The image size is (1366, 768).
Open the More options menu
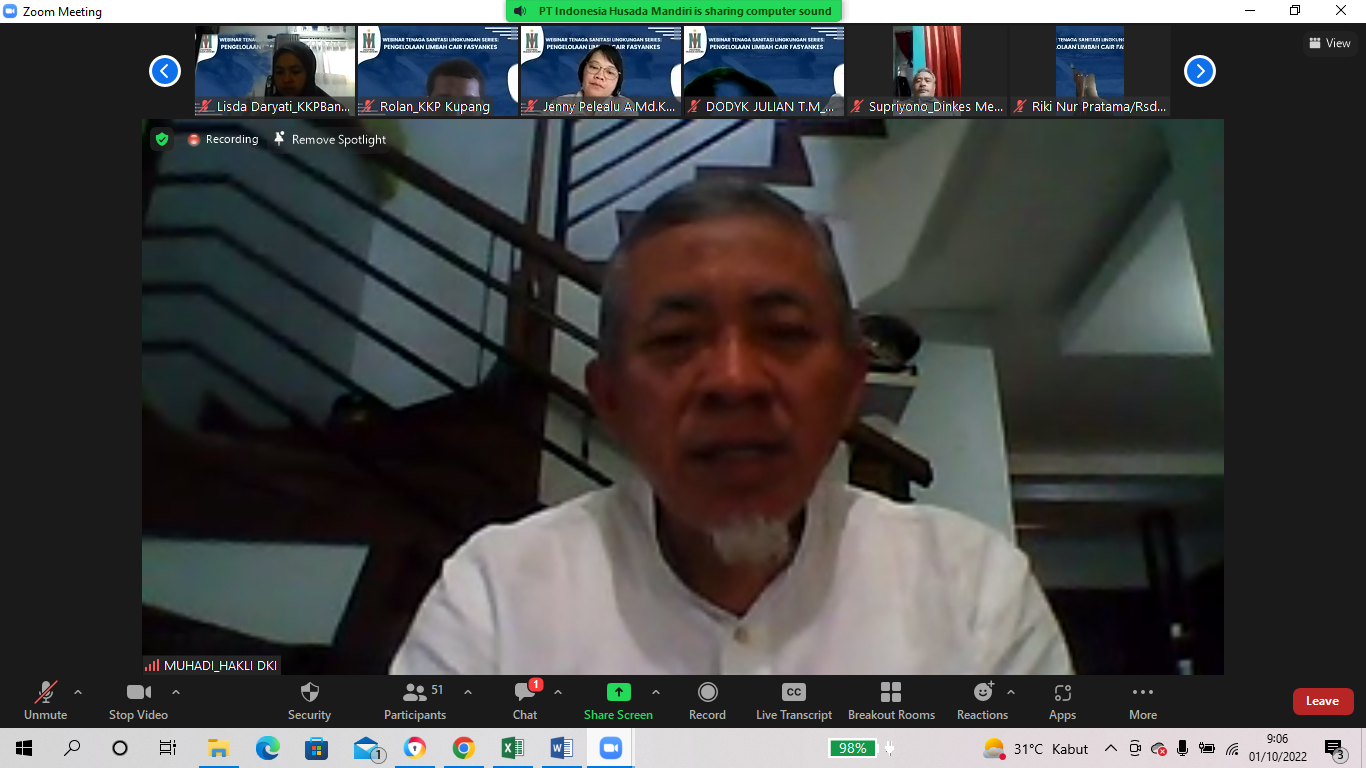1143,701
